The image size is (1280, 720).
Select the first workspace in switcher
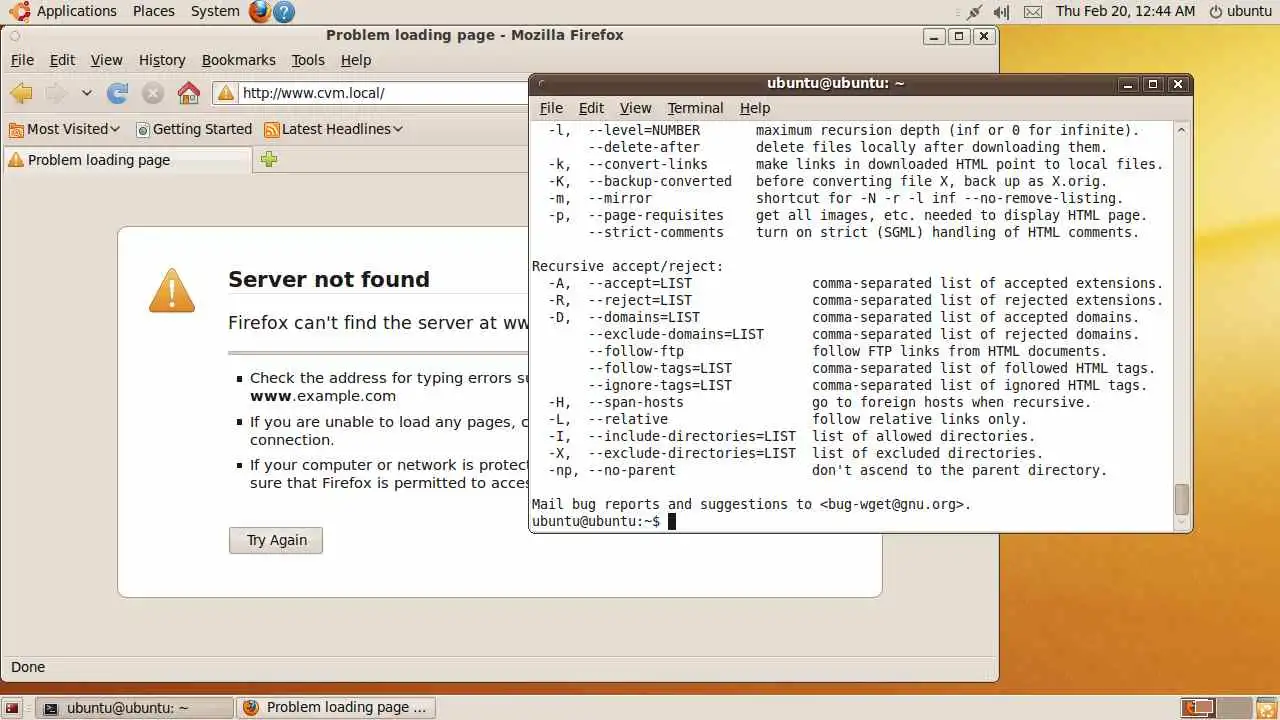[x=1197, y=708]
